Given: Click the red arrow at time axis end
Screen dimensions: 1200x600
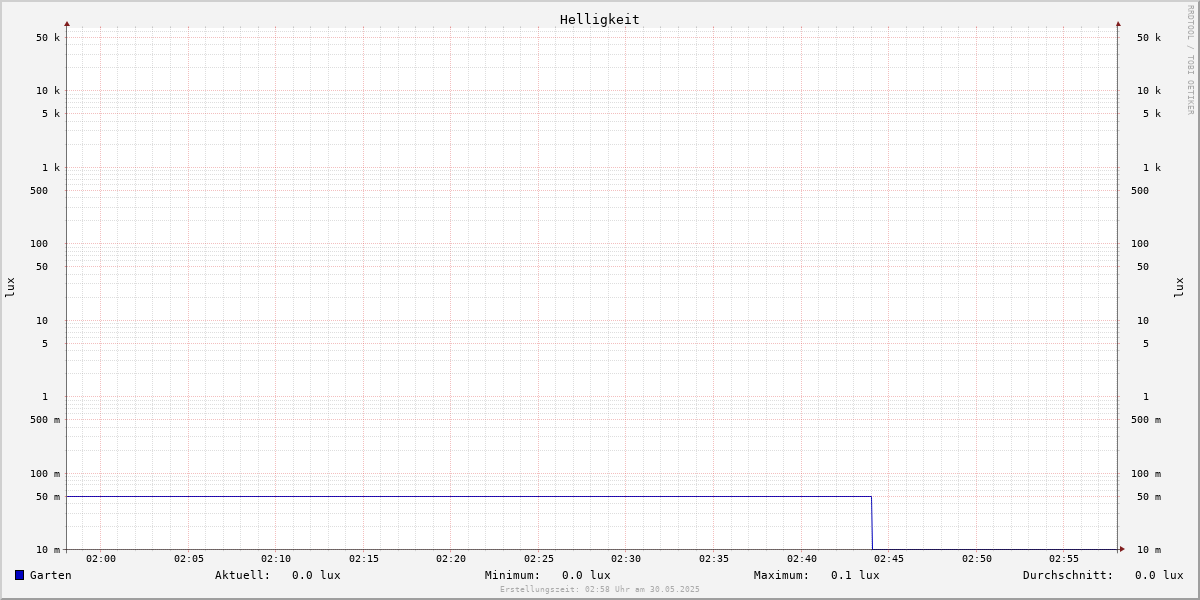Looking at the screenshot, I should 1122,549.
